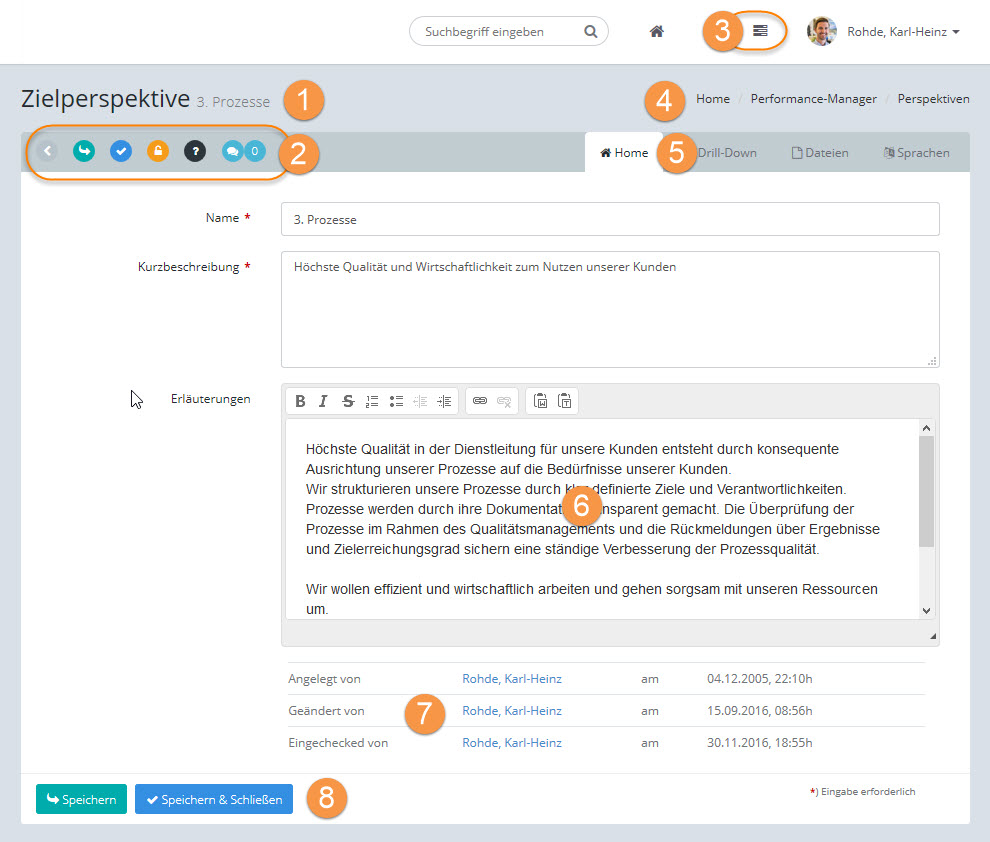Screen dimensions: 990x842
Task: Click the Speichern button
Action: pos(81,800)
